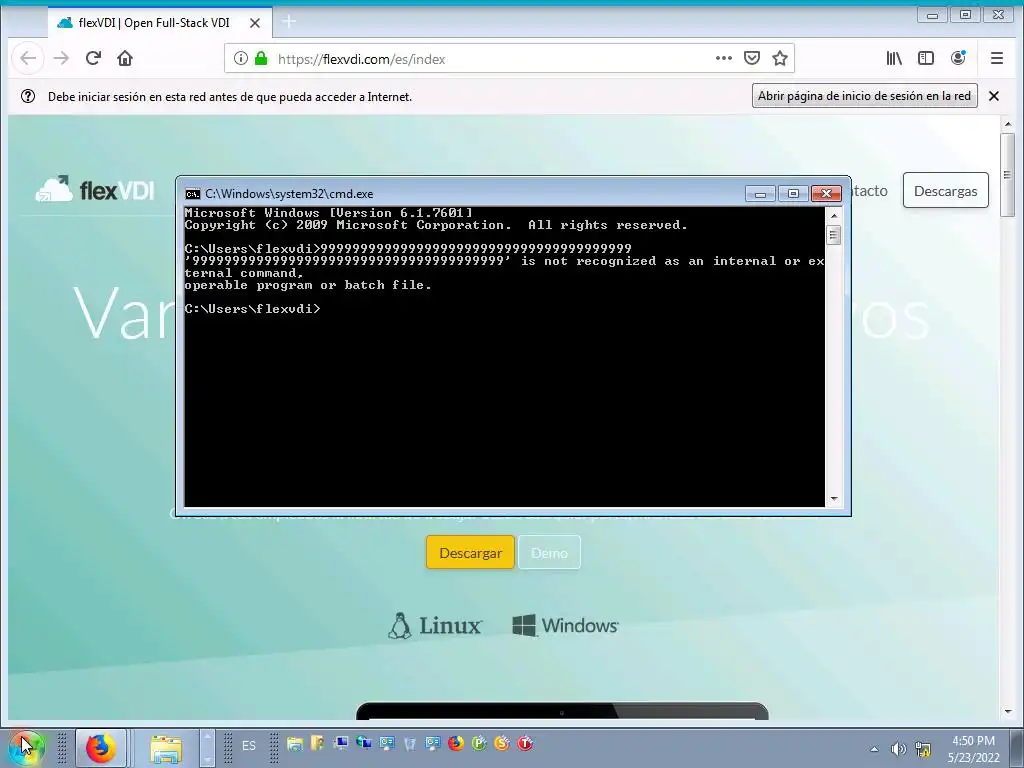Screen dimensions: 1024x768
Task: Click the page scrollbar up arrow in Firefox
Action: point(1008,123)
